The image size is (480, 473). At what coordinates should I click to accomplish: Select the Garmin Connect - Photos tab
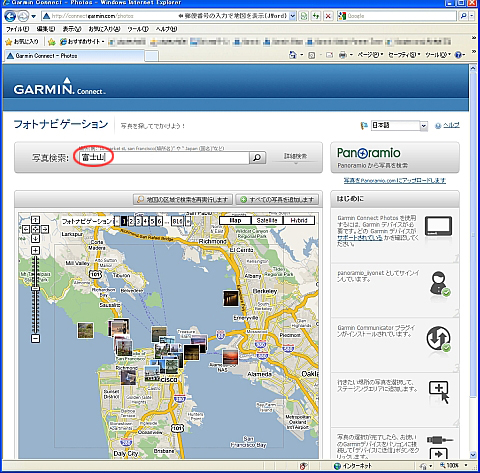pos(75,56)
